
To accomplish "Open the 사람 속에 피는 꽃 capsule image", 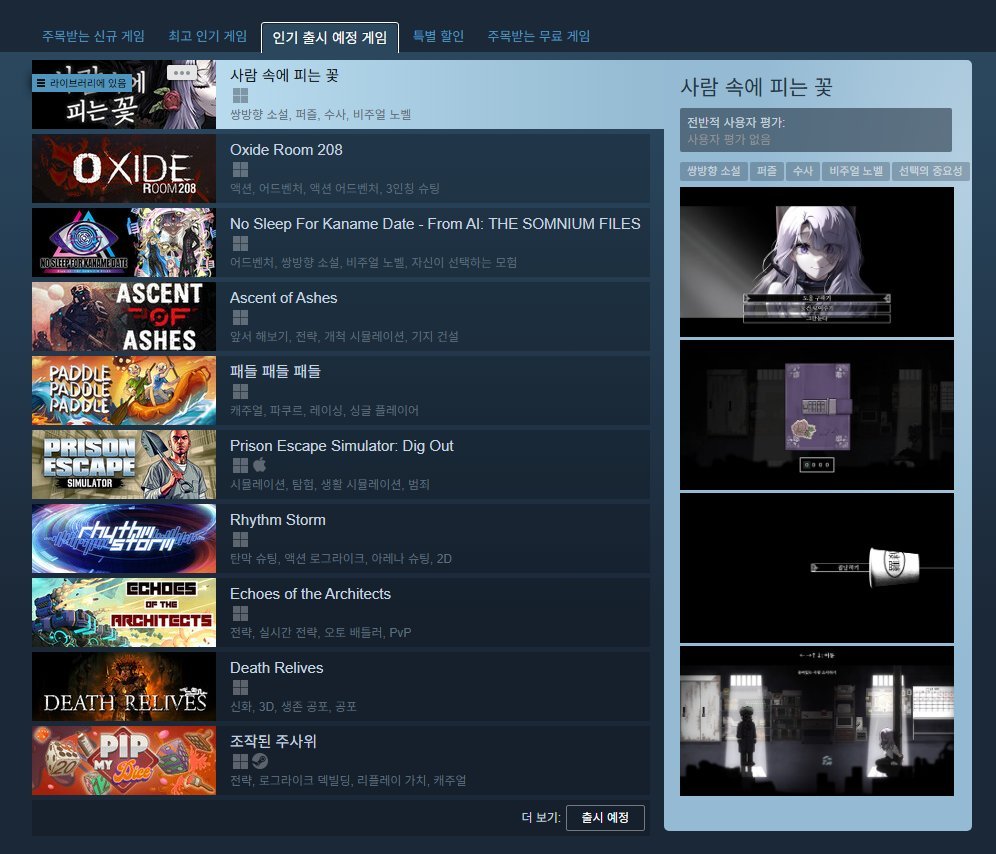I will [124, 95].
